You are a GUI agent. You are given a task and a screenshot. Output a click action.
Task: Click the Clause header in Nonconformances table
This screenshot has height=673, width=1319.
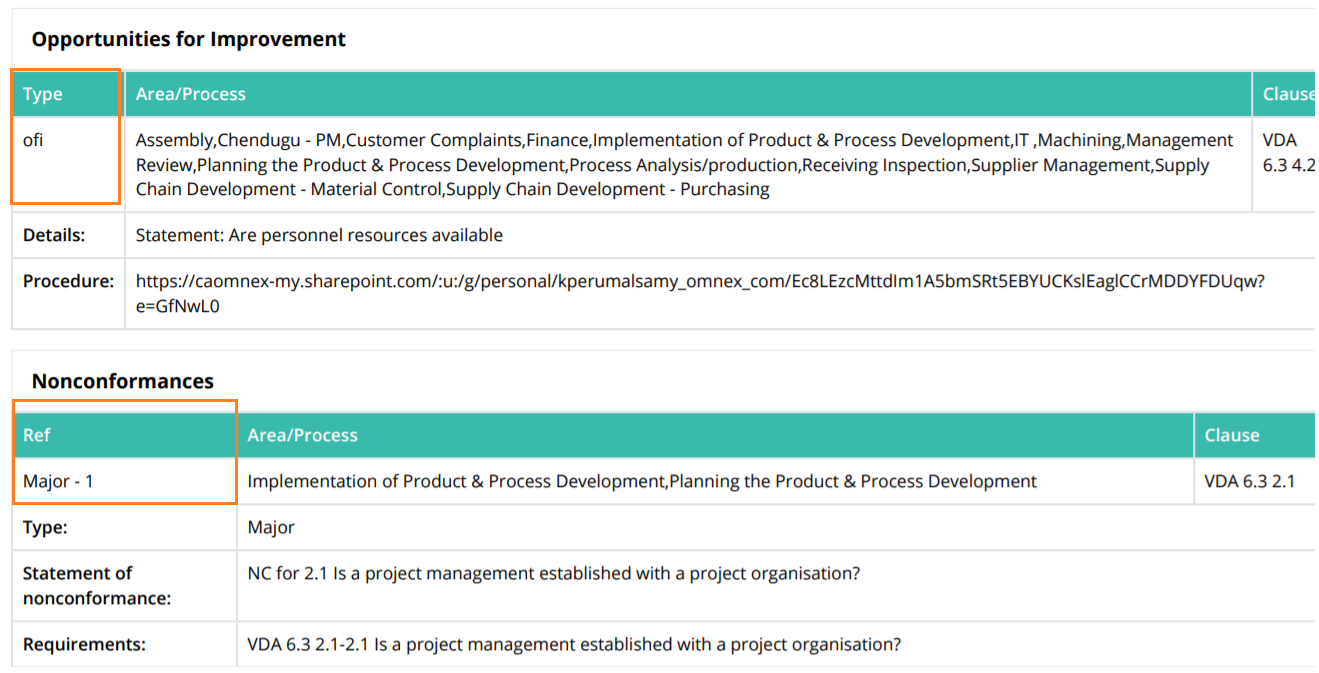(x=1256, y=435)
